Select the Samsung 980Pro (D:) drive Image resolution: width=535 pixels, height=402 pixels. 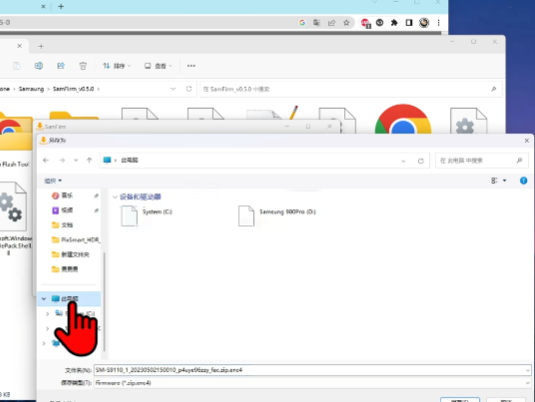pos(277,215)
